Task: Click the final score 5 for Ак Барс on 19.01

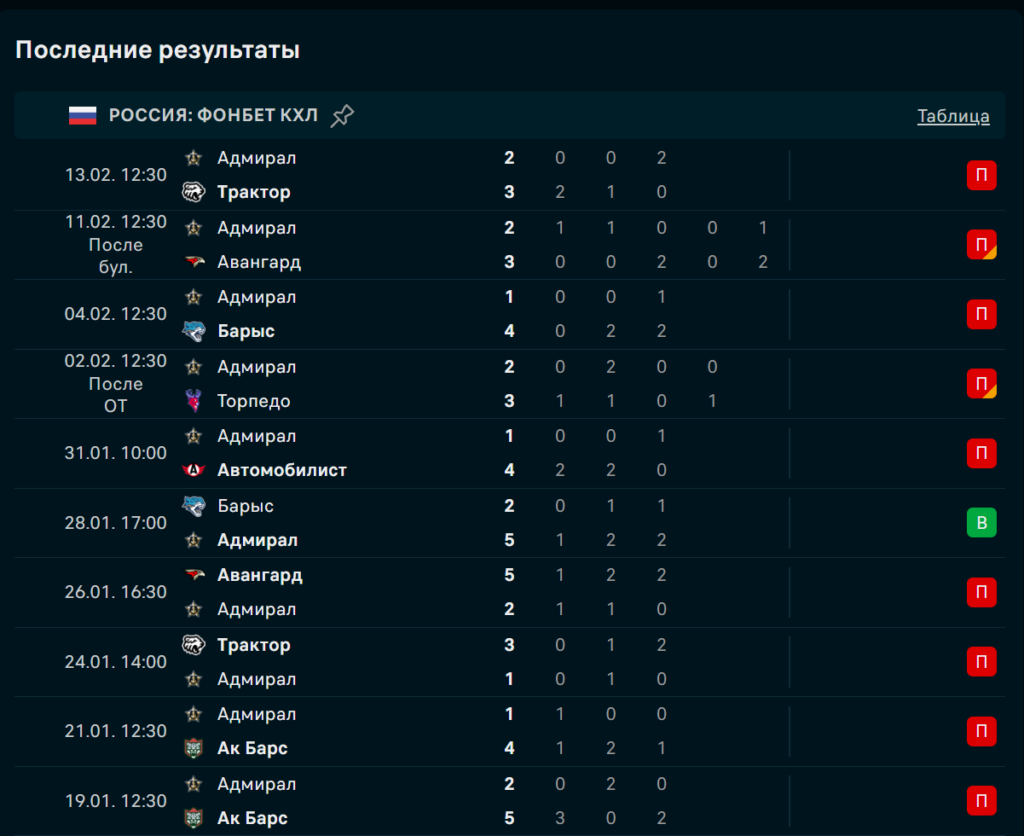Action: click(x=509, y=818)
